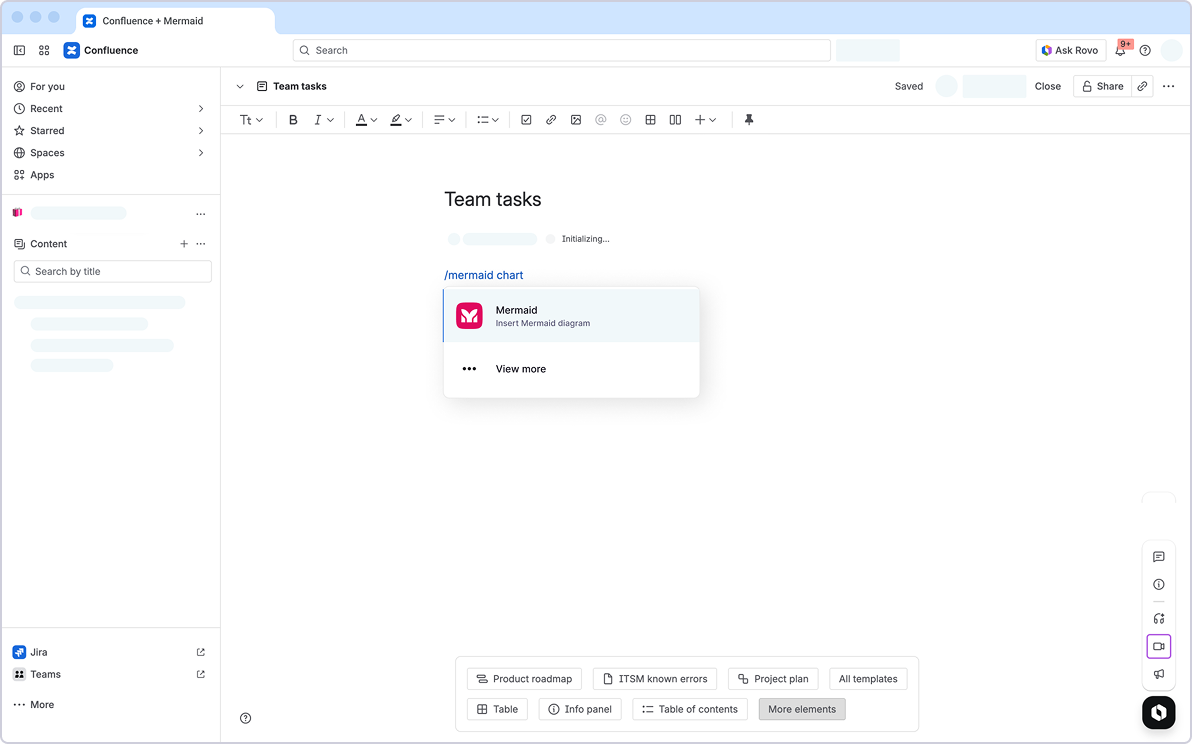The width and height of the screenshot is (1192, 744).
Task: Open the bullet list dropdown
Action: (487, 120)
